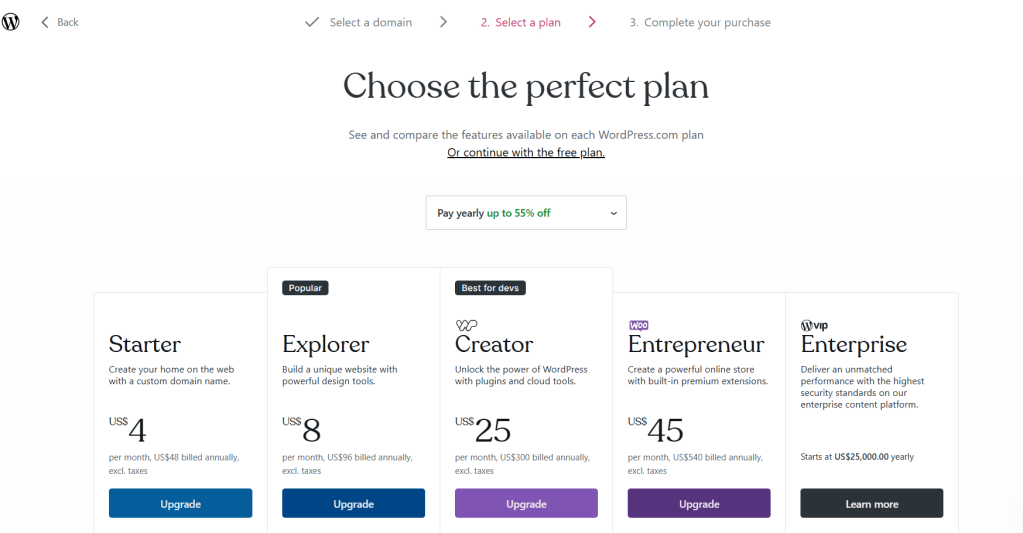Viewport: 1023px width, 533px height.
Task: Click the Woo logo above Entrepreneur
Action: pos(639,325)
